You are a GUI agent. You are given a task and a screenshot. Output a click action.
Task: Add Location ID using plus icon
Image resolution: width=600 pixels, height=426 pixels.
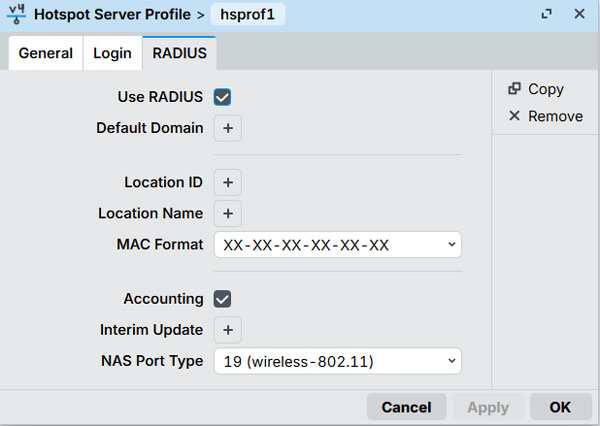tap(227, 182)
